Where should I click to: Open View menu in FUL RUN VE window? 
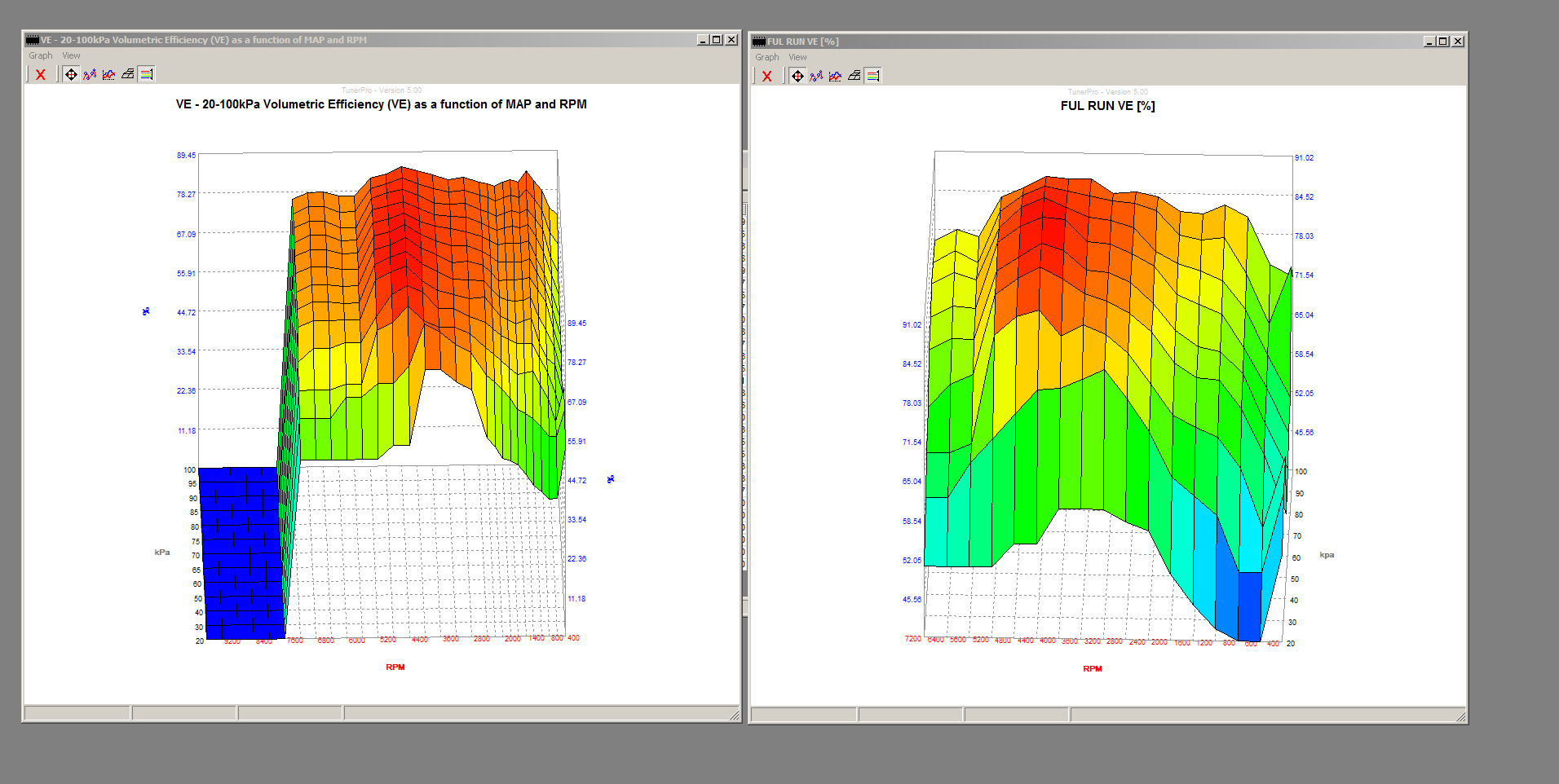[798, 57]
